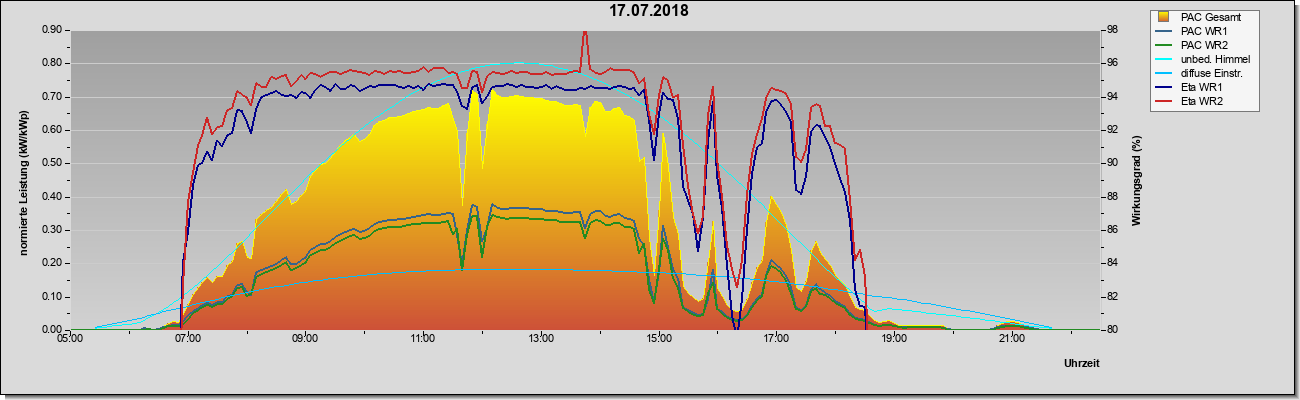Click the 09:00 time axis label
This screenshot has height=400, width=1300.
[x=305, y=340]
